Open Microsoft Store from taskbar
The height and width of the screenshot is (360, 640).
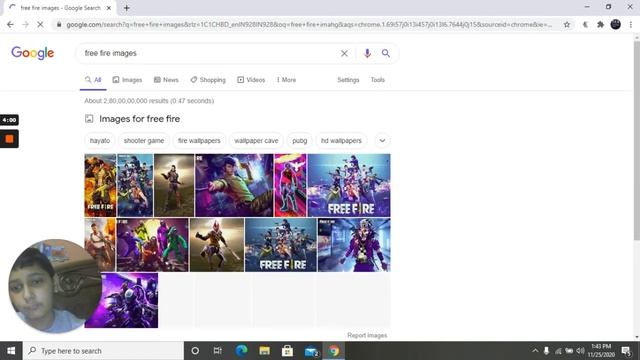(x=287, y=351)
